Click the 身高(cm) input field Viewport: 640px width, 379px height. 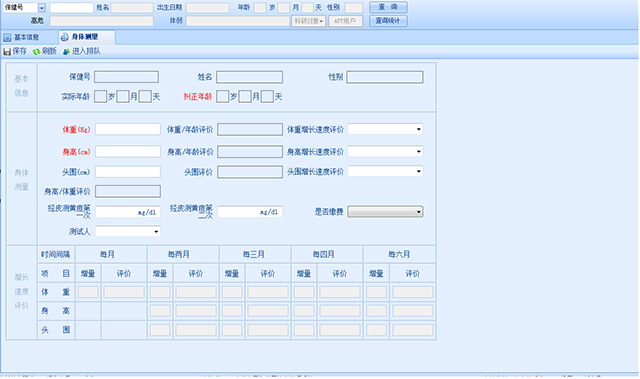[x=128, y=151]
